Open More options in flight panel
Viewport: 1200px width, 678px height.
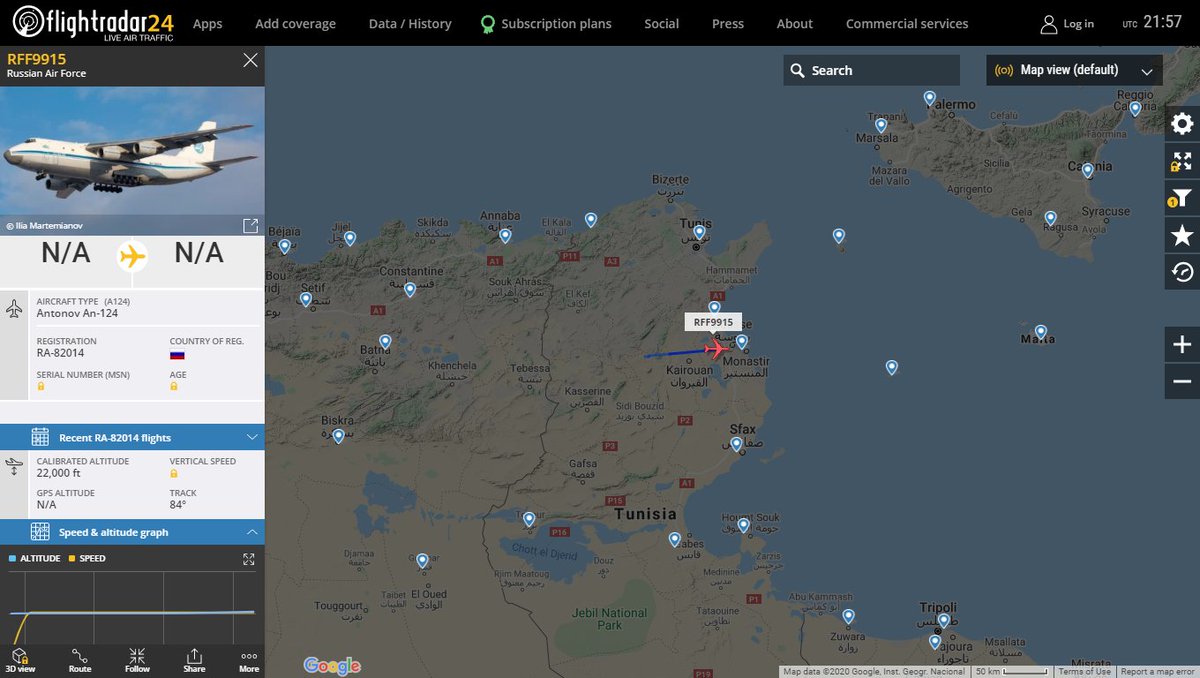[x=249, y=660]
